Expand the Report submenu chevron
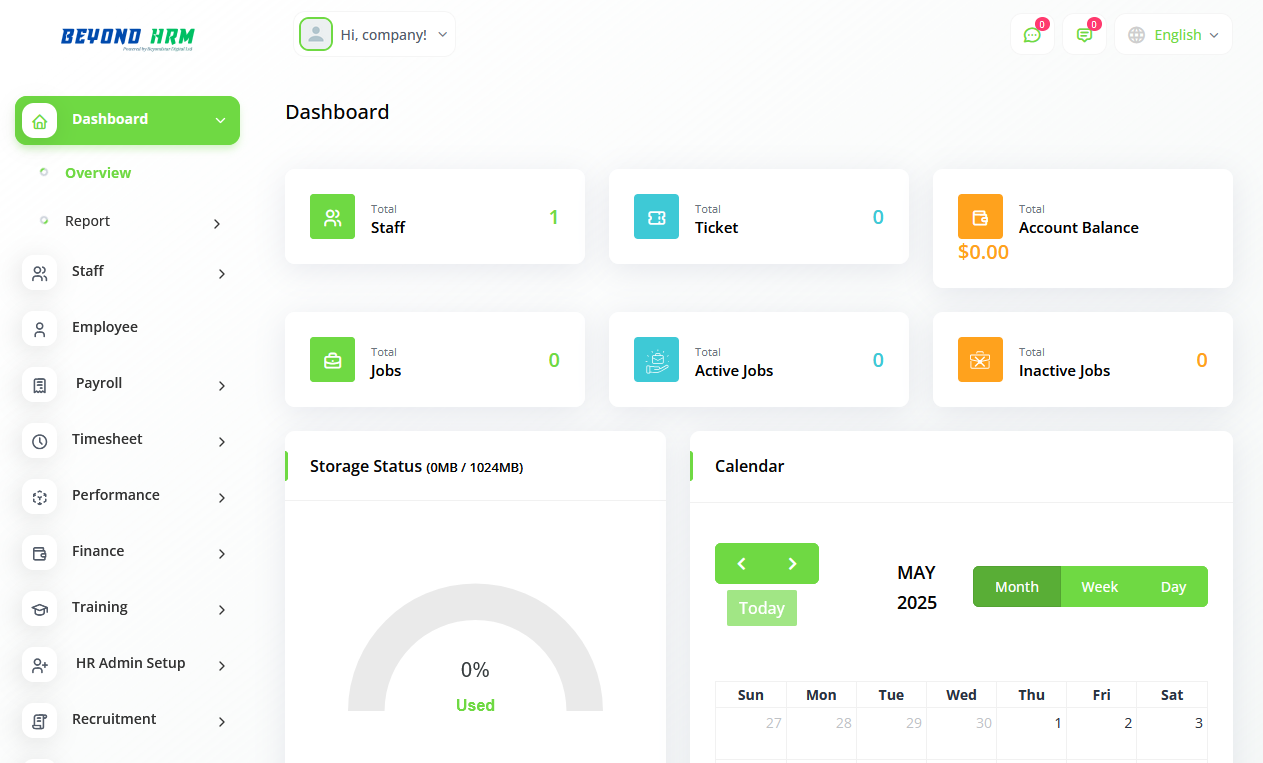Image resolution: width=1263 pixels, height=763 pixels. tap(217, 223)
